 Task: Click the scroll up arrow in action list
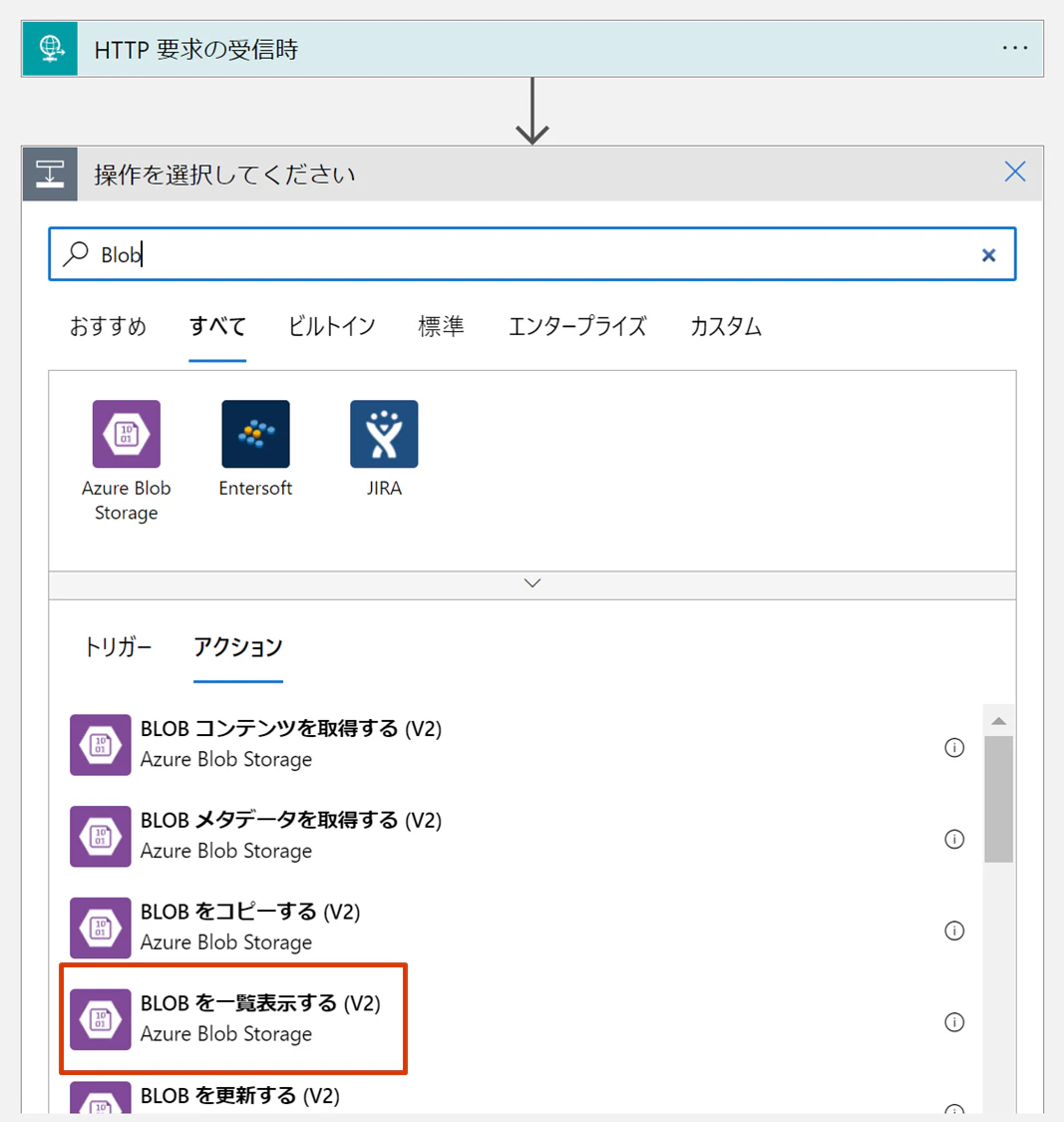point(999,721)
